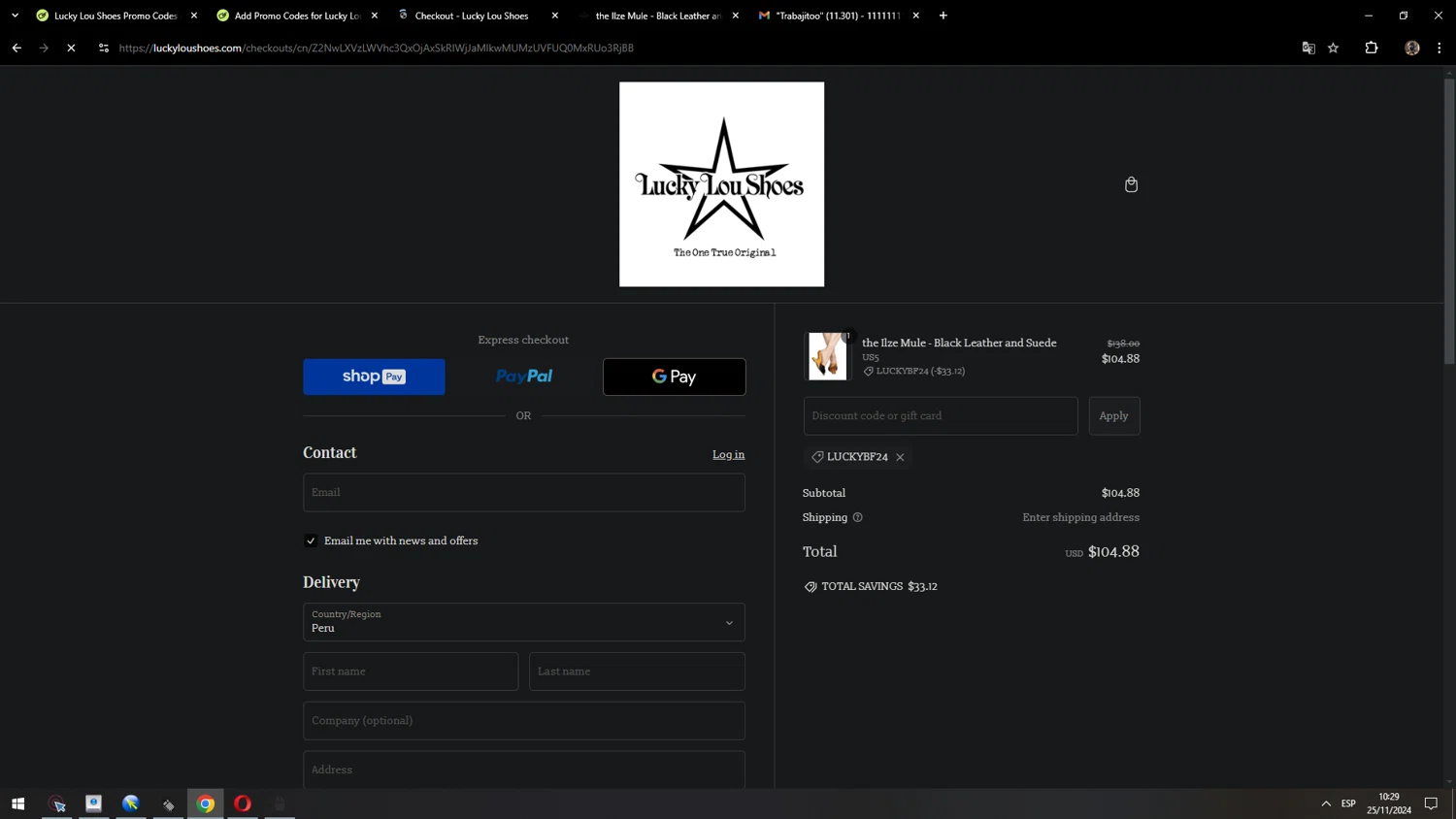Click the Lucky Lou Shoes logo
This screenshot has width=1456, height=819.
pos(722,184)
